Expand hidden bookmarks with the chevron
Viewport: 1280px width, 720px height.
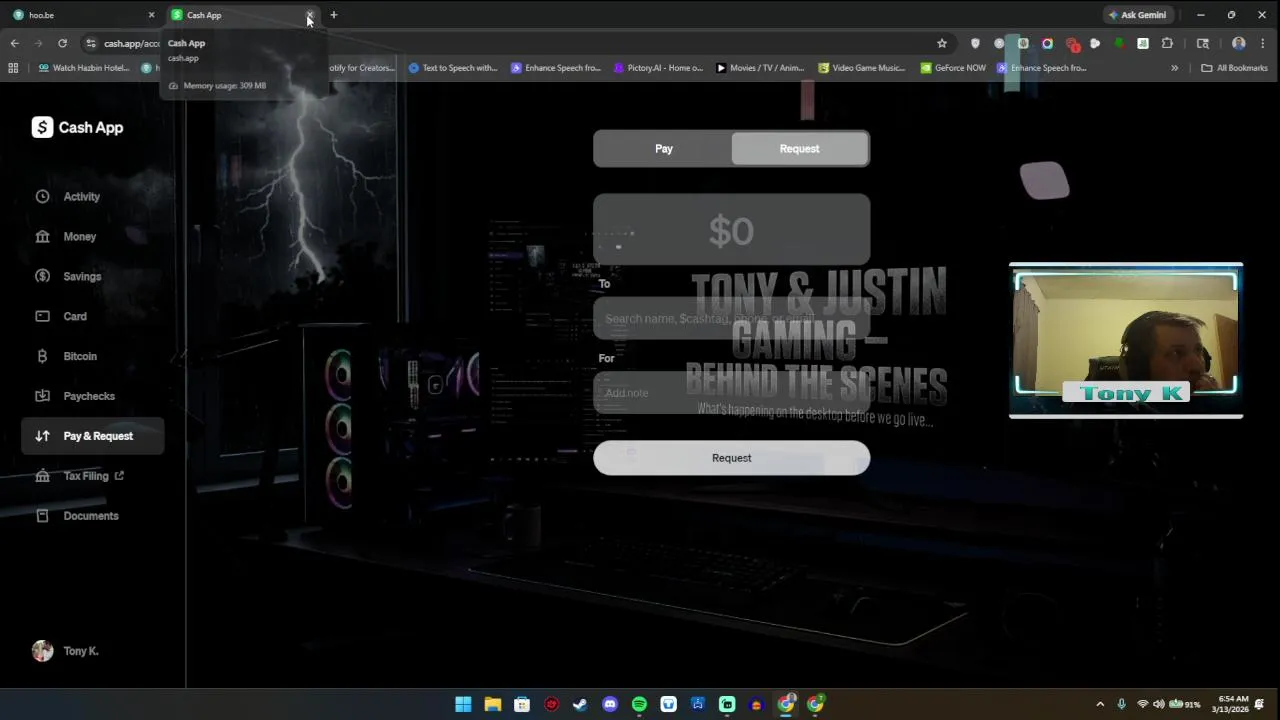tap(1174, 68)
